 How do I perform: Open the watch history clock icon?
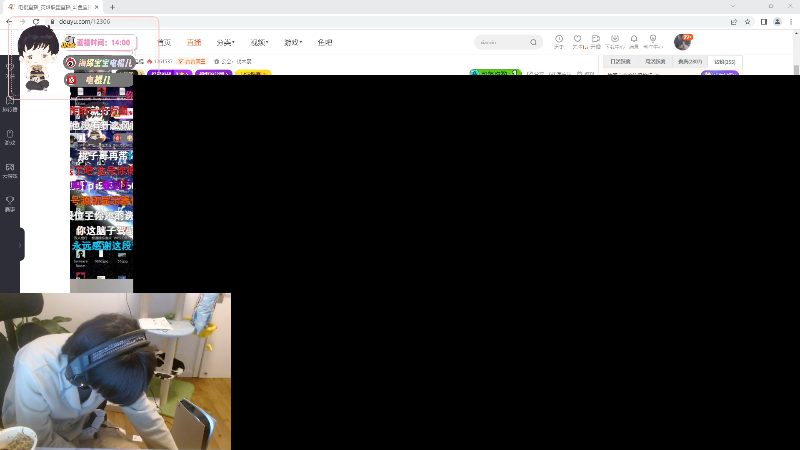coord(559,41)
